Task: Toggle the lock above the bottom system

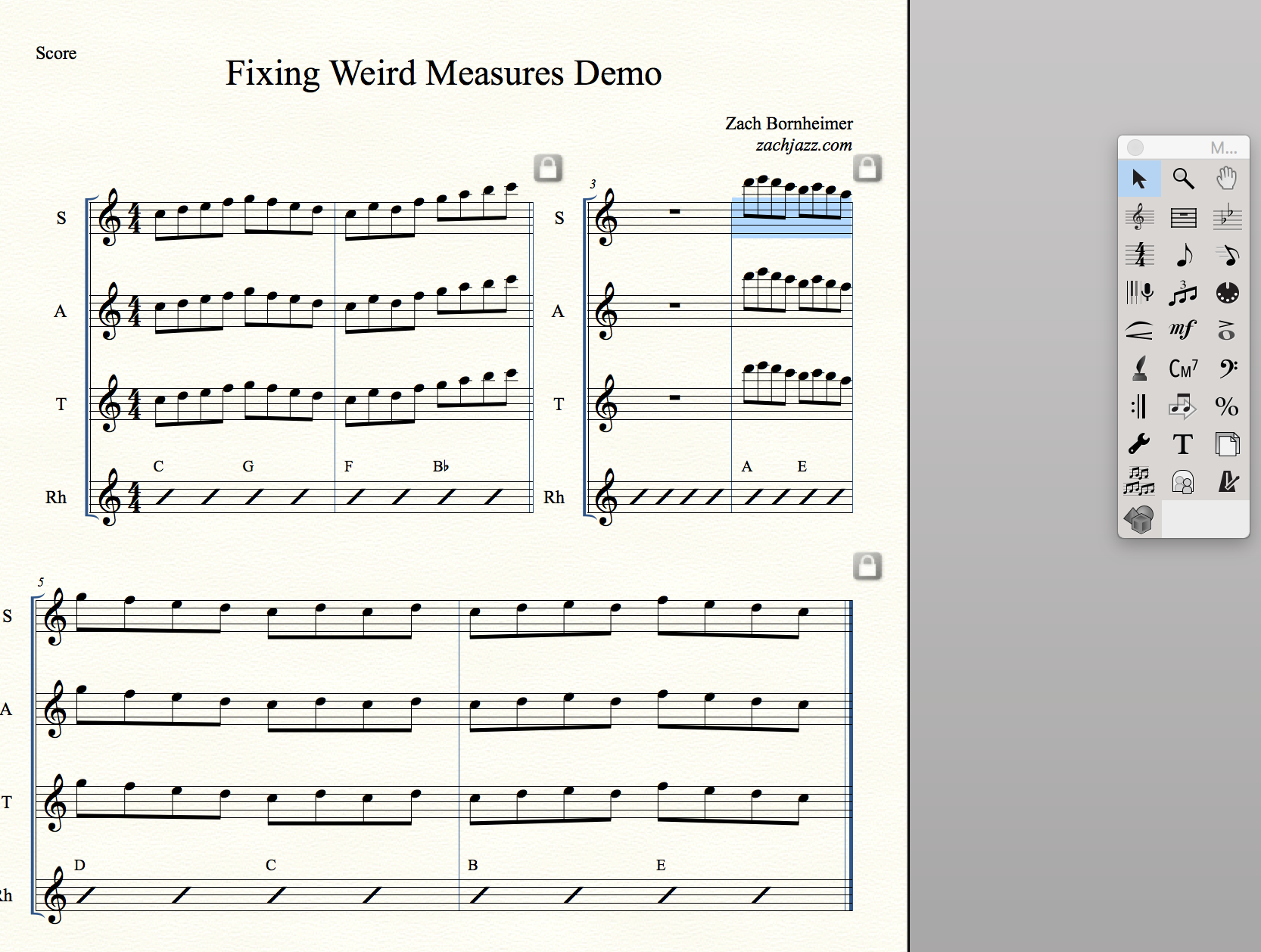Action: (x=867, y=566)
